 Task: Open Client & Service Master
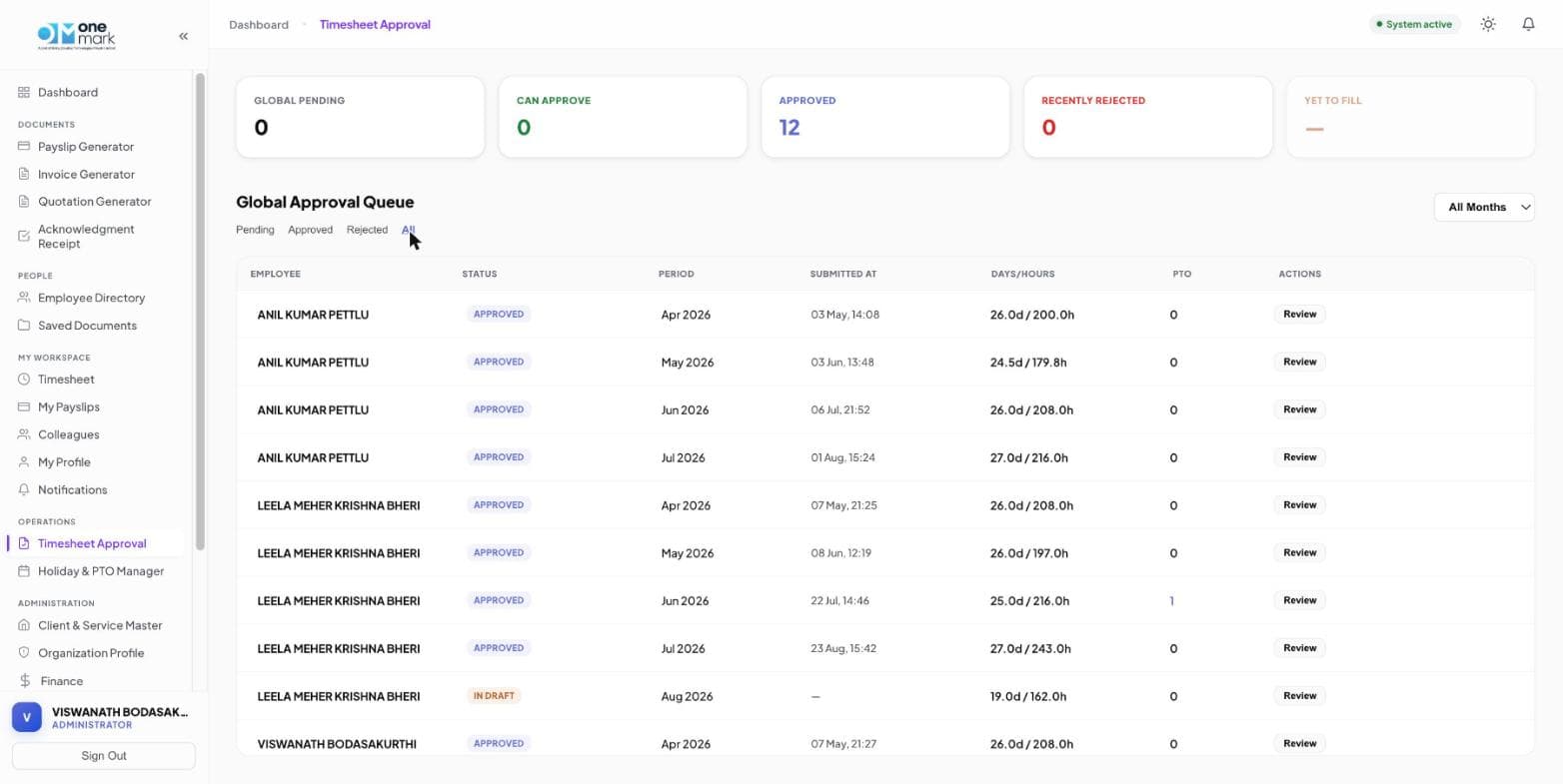(x=100, y=625)
